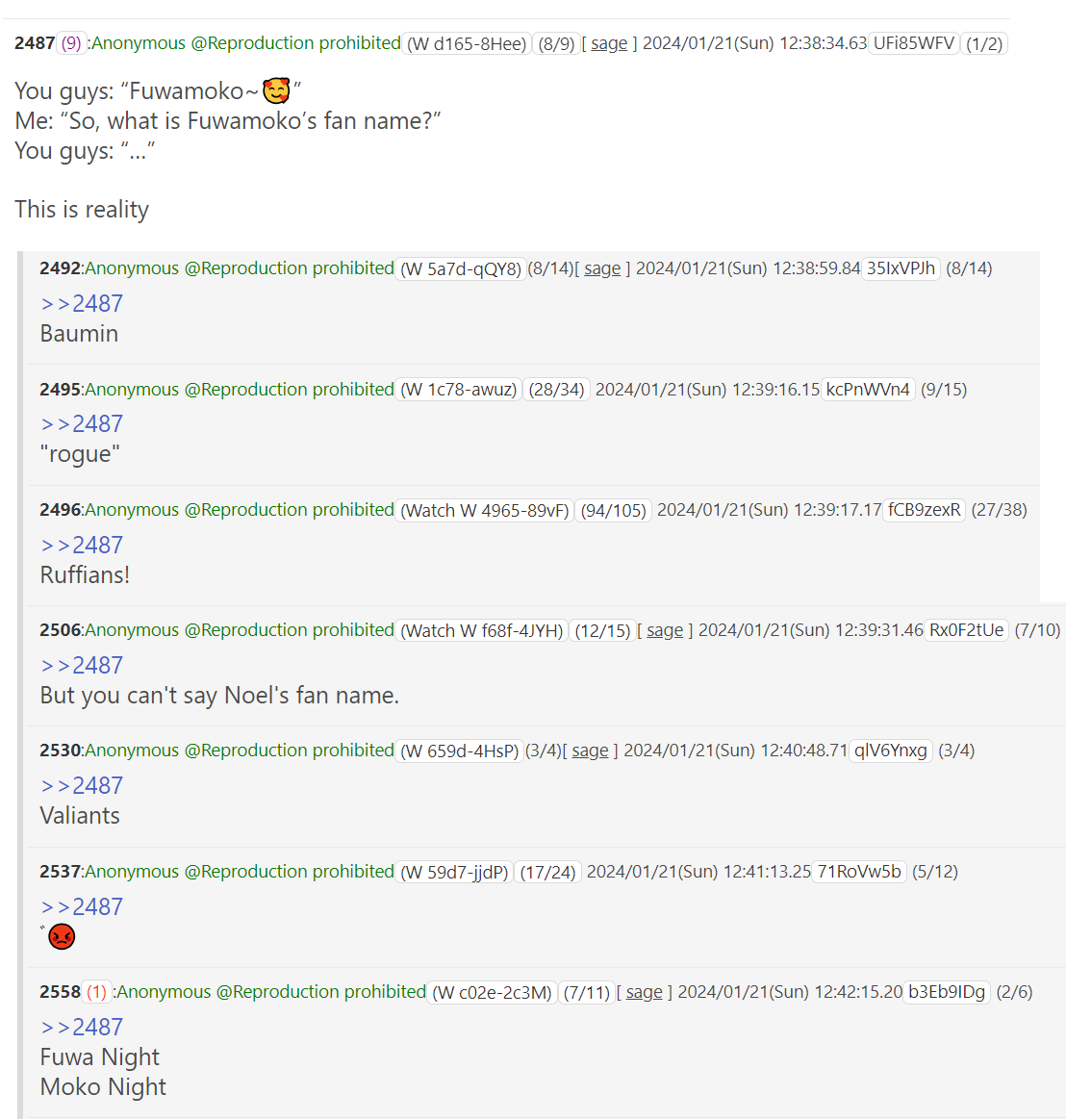Click the sage link on post 2558
This screenshot has width=1066, height=1120.
[644, 992]
